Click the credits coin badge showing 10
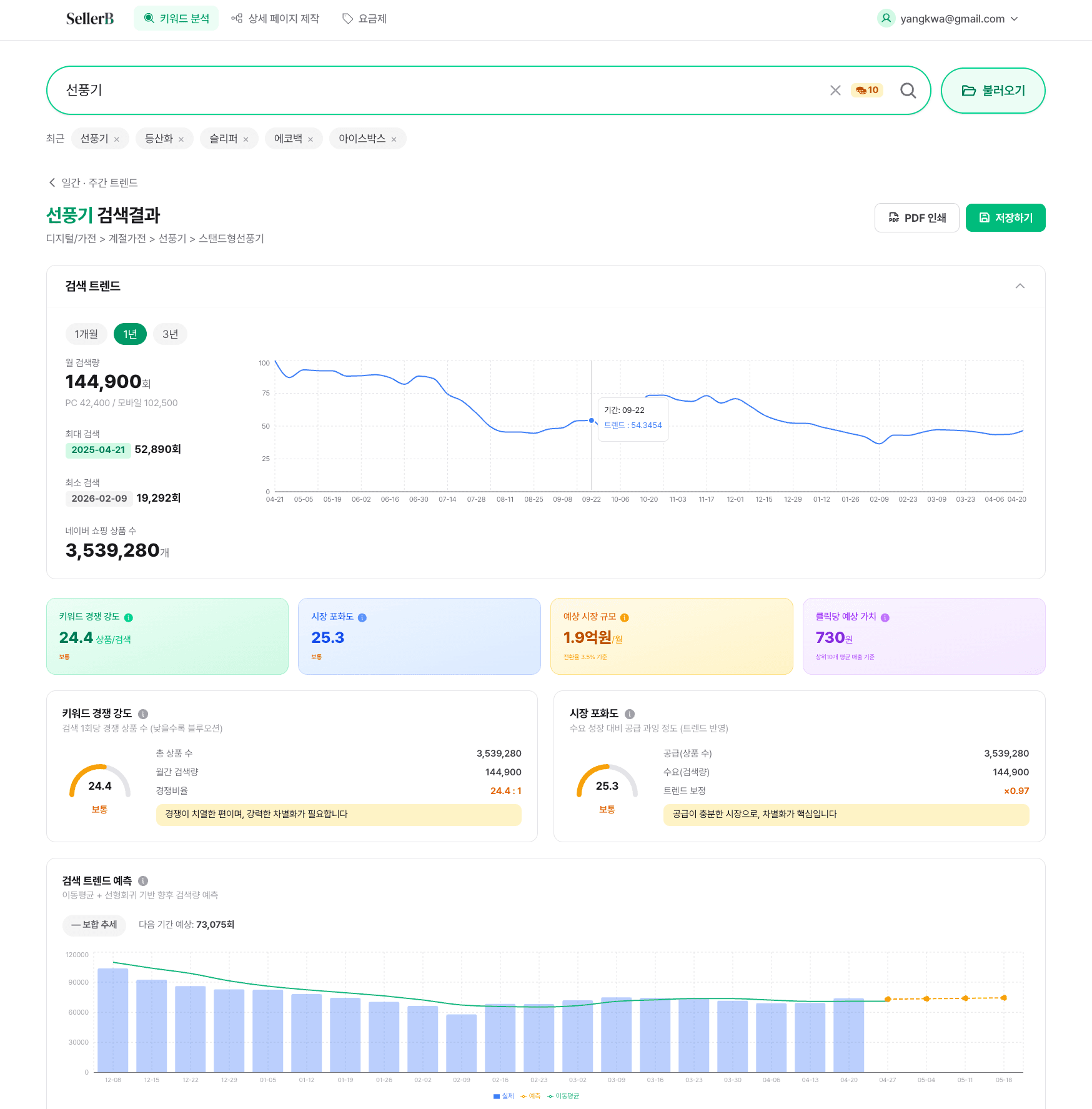Image resolution: width=1092 pixels, height=1109 pixels. (x=867, y=90)
